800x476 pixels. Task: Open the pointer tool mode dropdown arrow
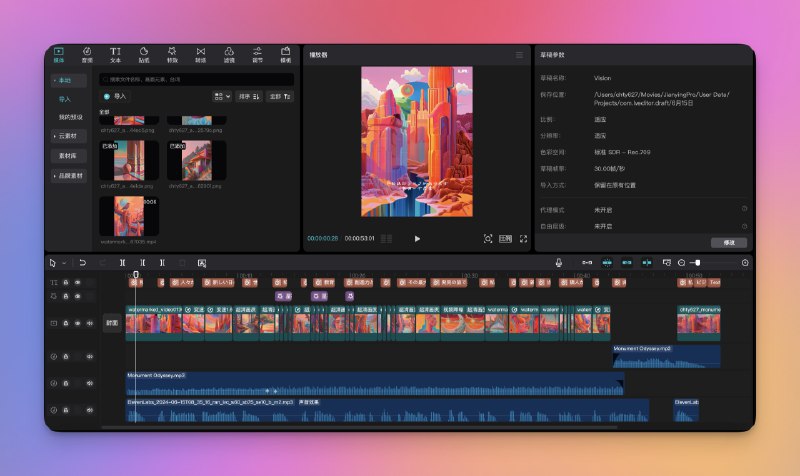tap(64, 263)
